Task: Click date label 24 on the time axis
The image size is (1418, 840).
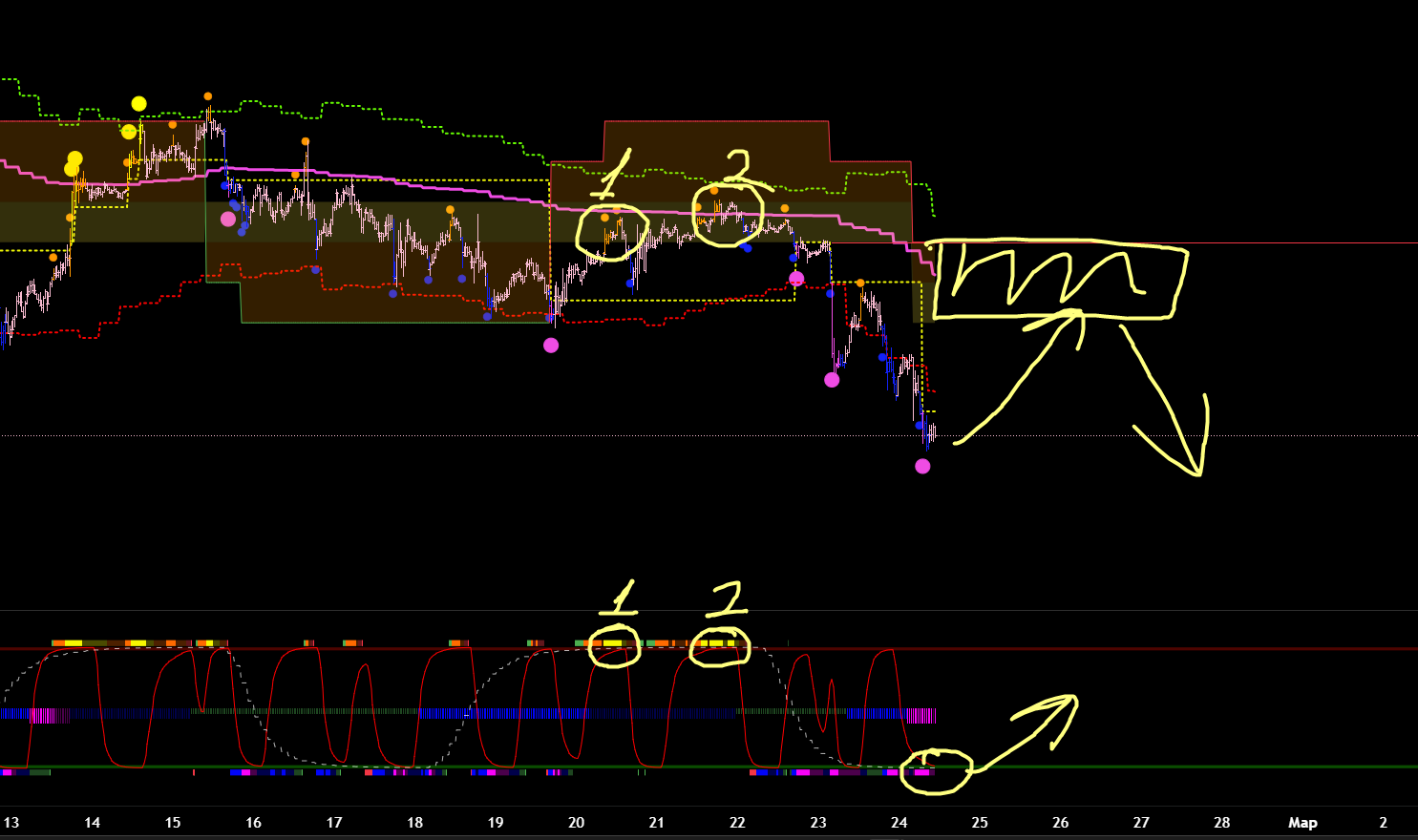Action: 899,823
